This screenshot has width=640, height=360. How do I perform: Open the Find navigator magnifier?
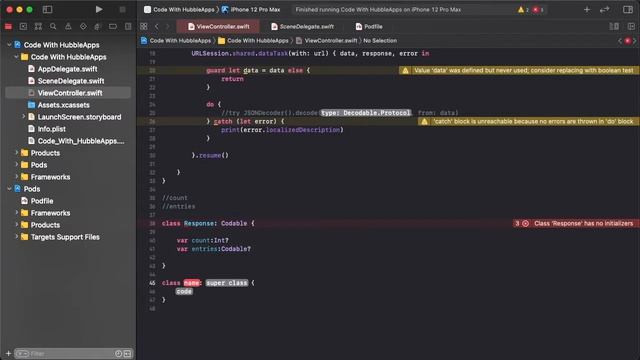pos(53,27)
